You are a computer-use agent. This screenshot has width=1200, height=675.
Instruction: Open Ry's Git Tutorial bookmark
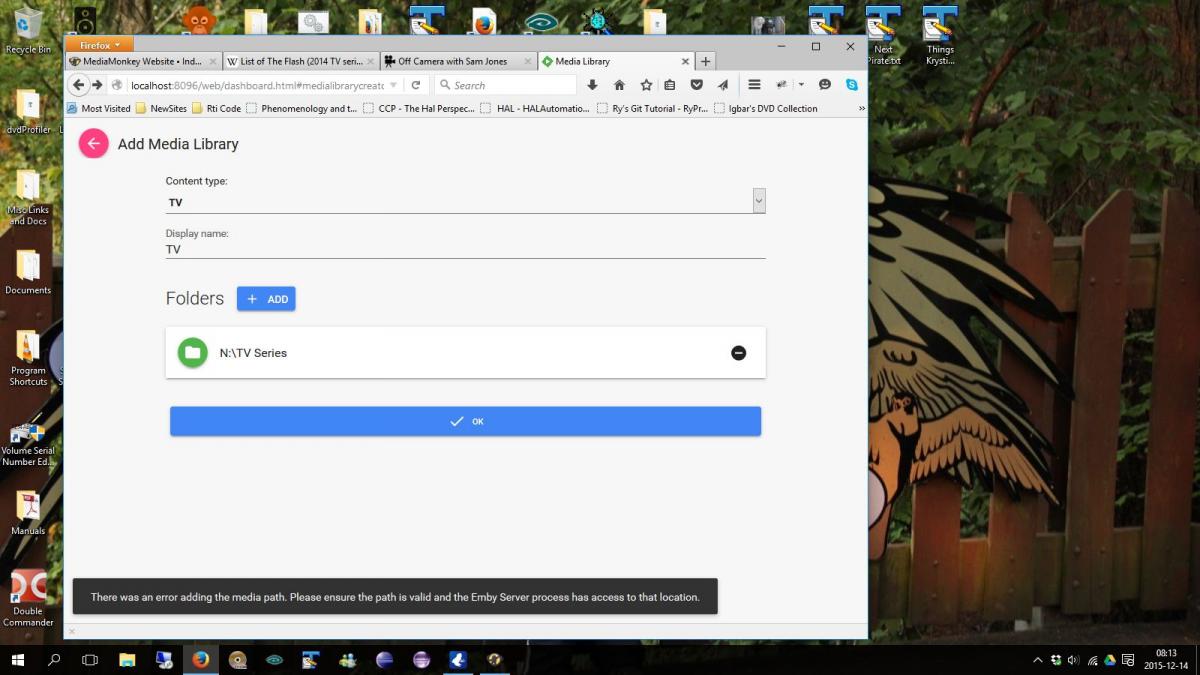coord(652,108)
